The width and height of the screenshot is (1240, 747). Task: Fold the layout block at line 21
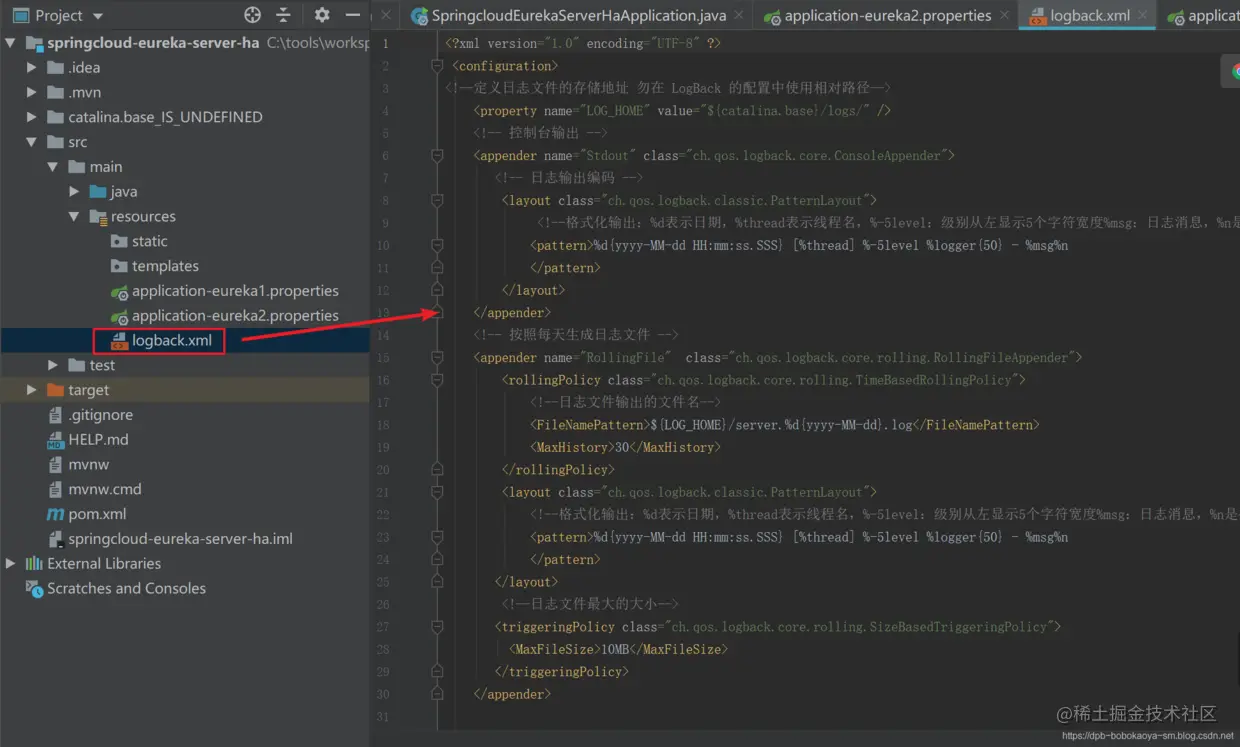pos(437,492)
